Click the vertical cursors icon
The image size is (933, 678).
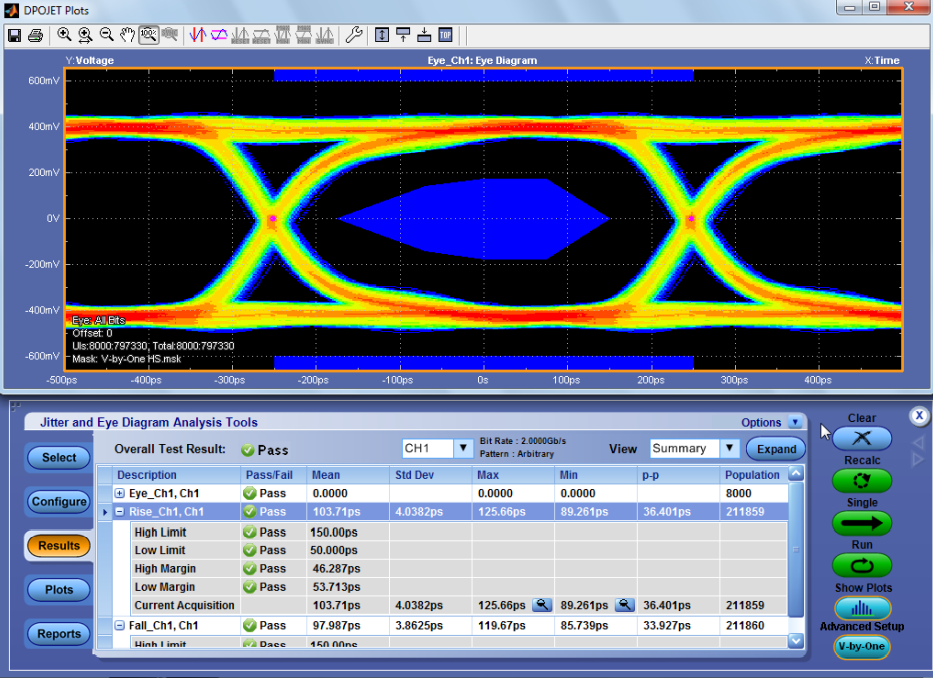coord(197,35)
